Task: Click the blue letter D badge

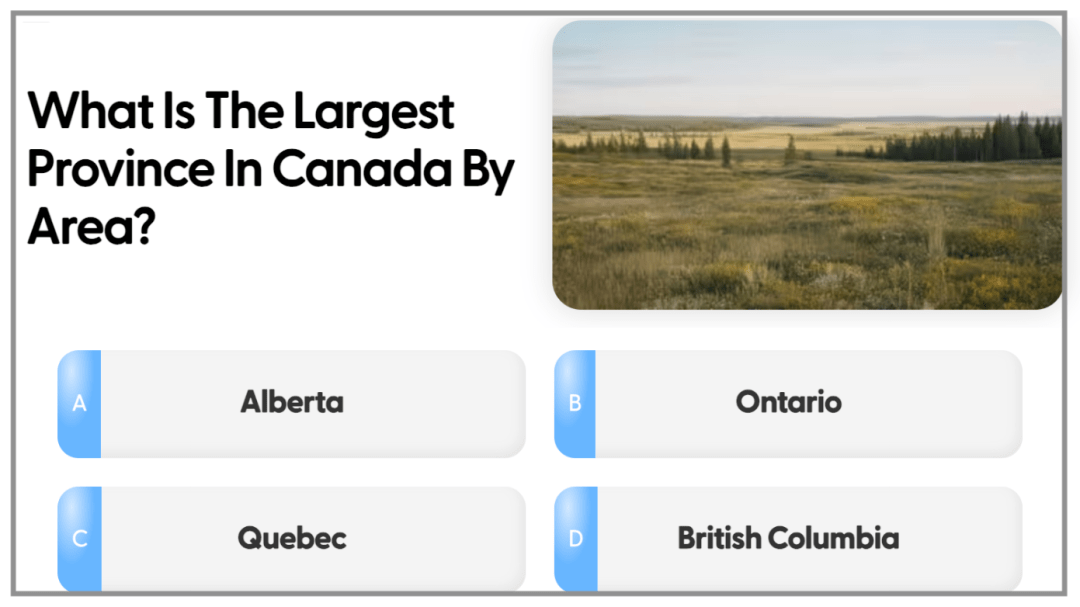Action: [x=575, y=540]
